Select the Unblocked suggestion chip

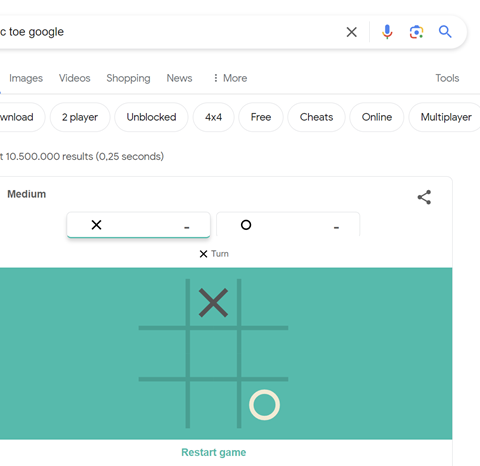(x=151, y=117)
